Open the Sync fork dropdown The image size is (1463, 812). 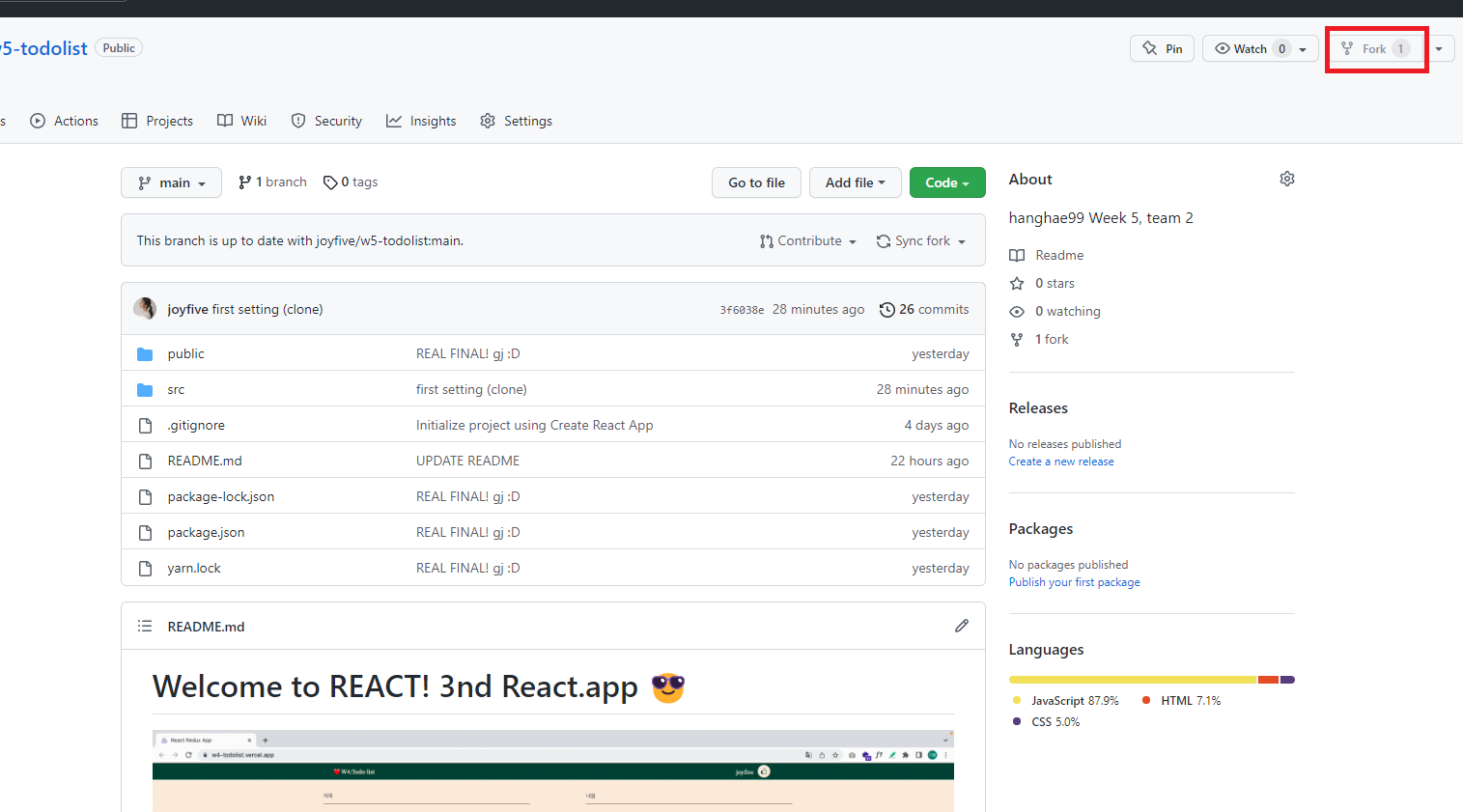(x=921, y=241)
